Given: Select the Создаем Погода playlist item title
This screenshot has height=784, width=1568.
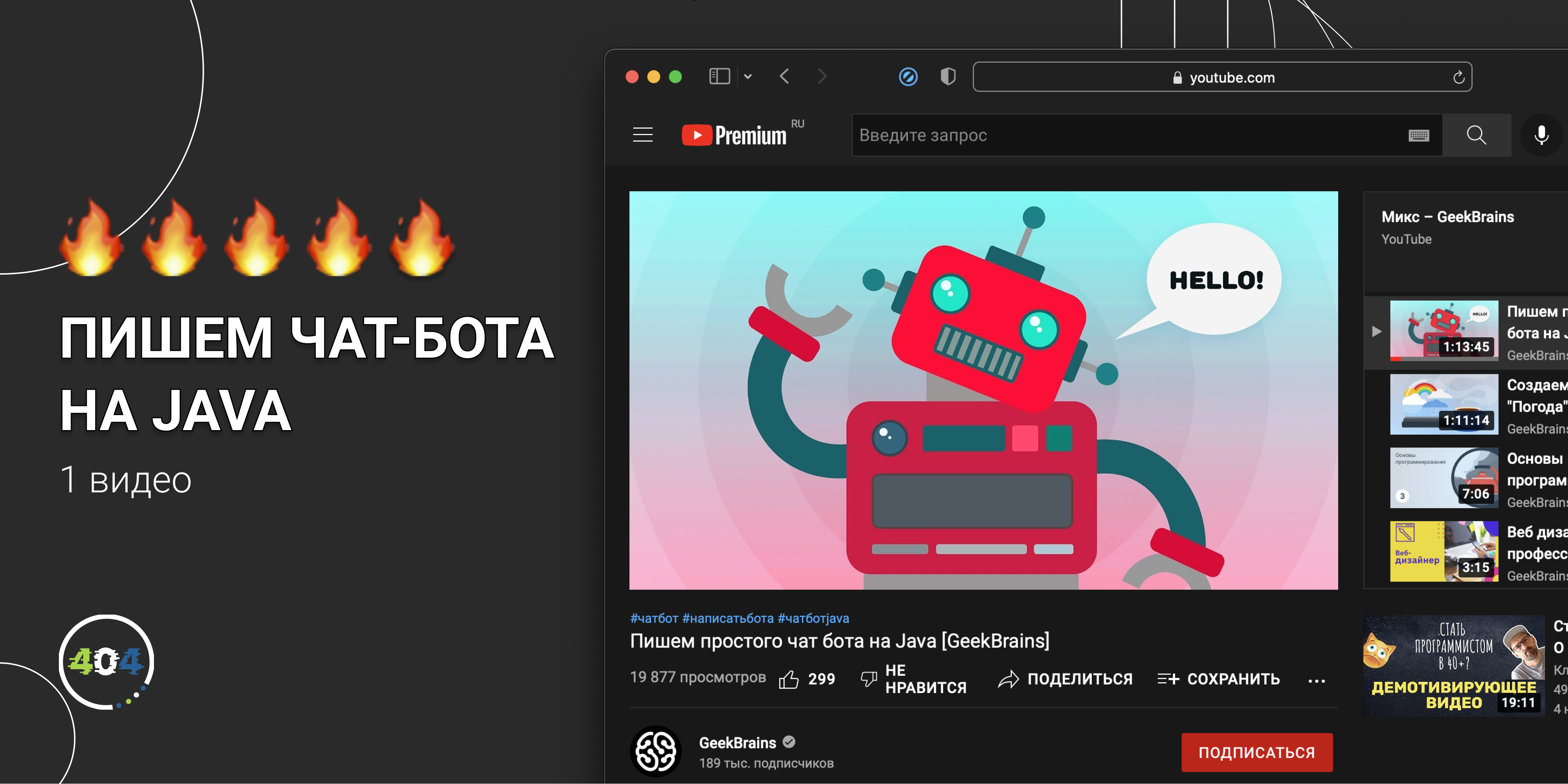Looking at the screenshot, I should pyautogui.click(x=1537, y=396).
